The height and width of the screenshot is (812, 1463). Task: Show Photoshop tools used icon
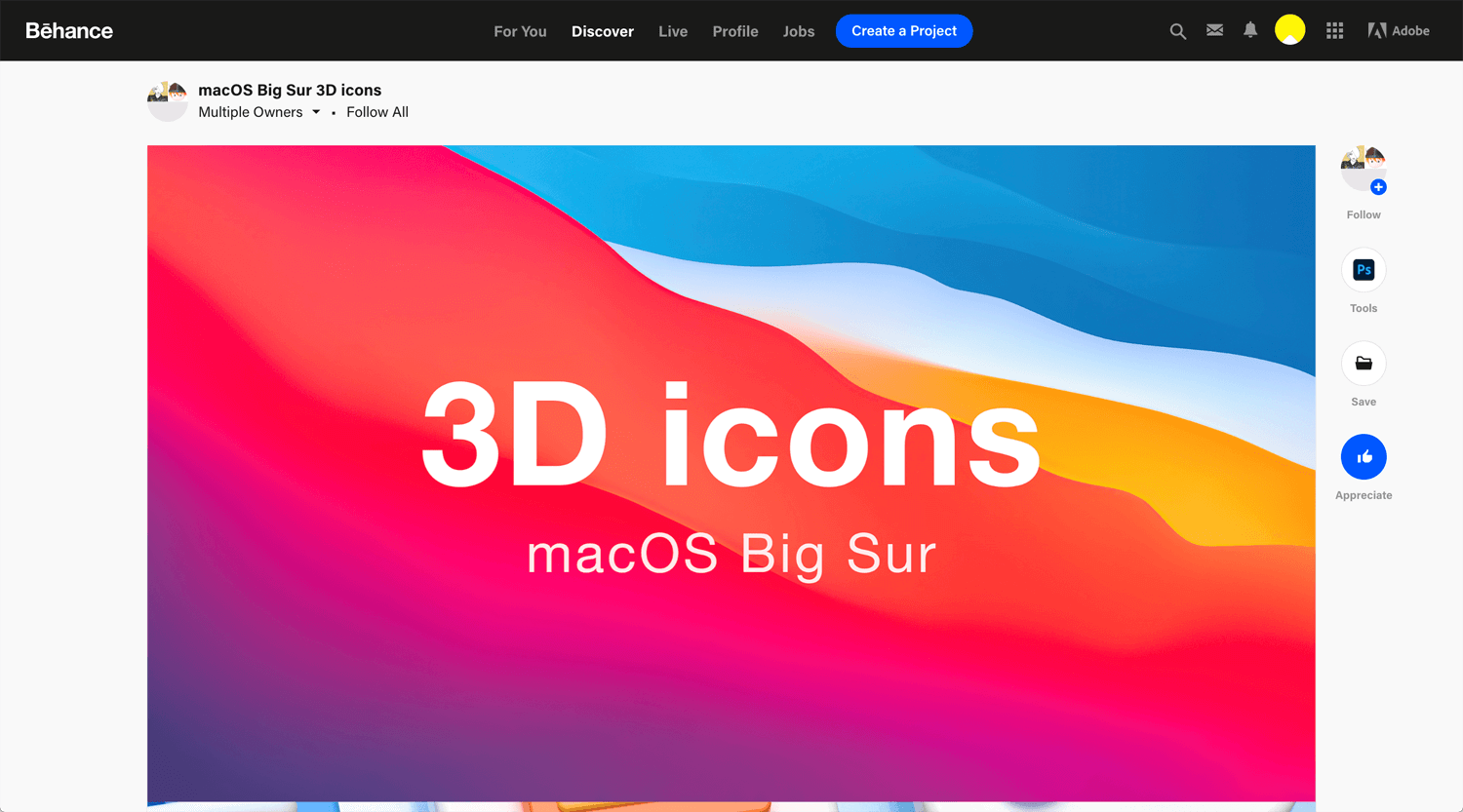coord(1364,270)
